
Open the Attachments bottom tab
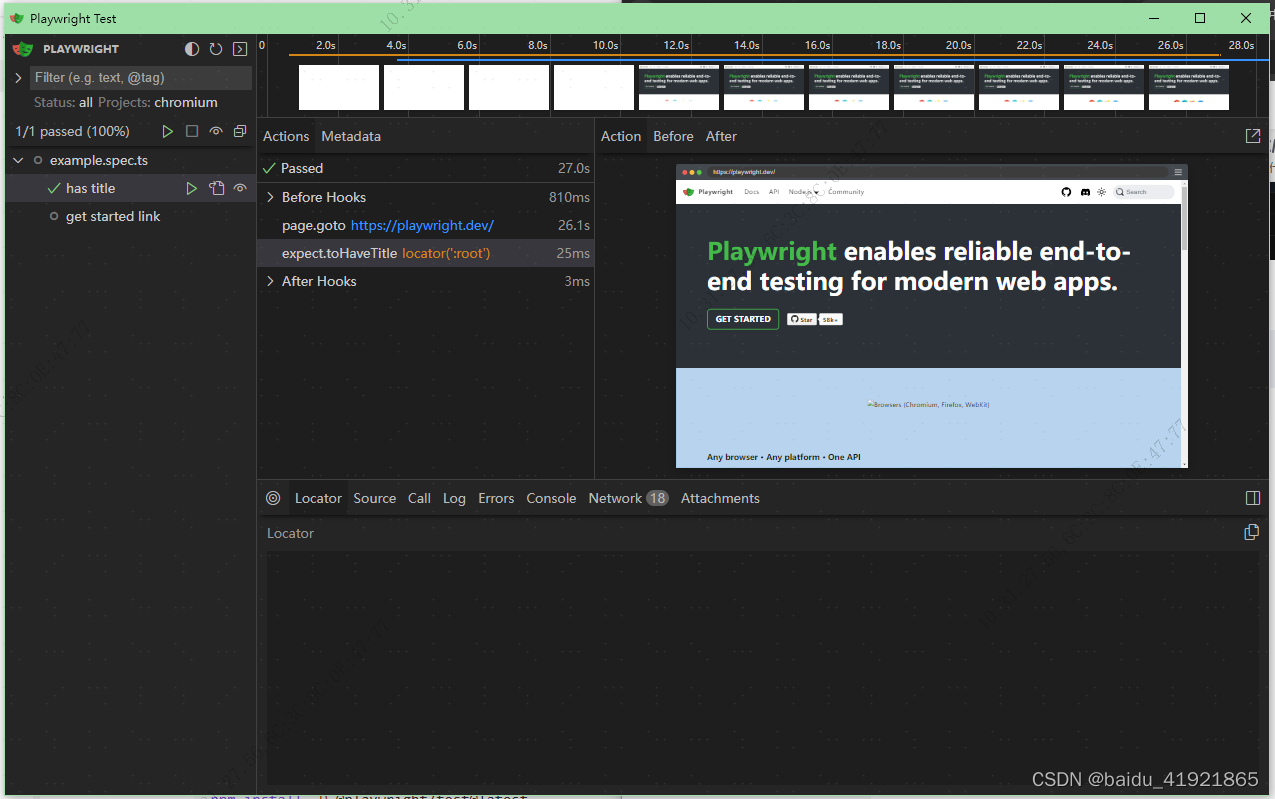(x=720, y=498)
